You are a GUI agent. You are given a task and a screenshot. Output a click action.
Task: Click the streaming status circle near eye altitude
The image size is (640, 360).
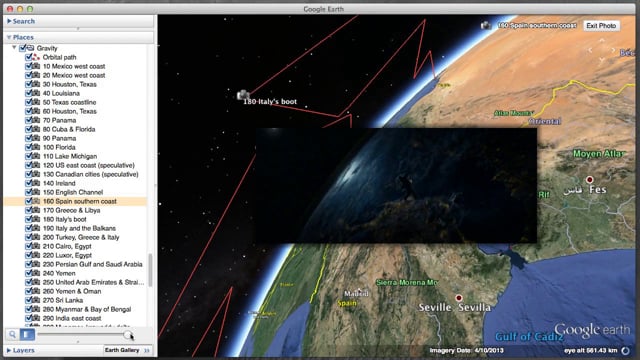pyautogui.click(x=625, y=351)
